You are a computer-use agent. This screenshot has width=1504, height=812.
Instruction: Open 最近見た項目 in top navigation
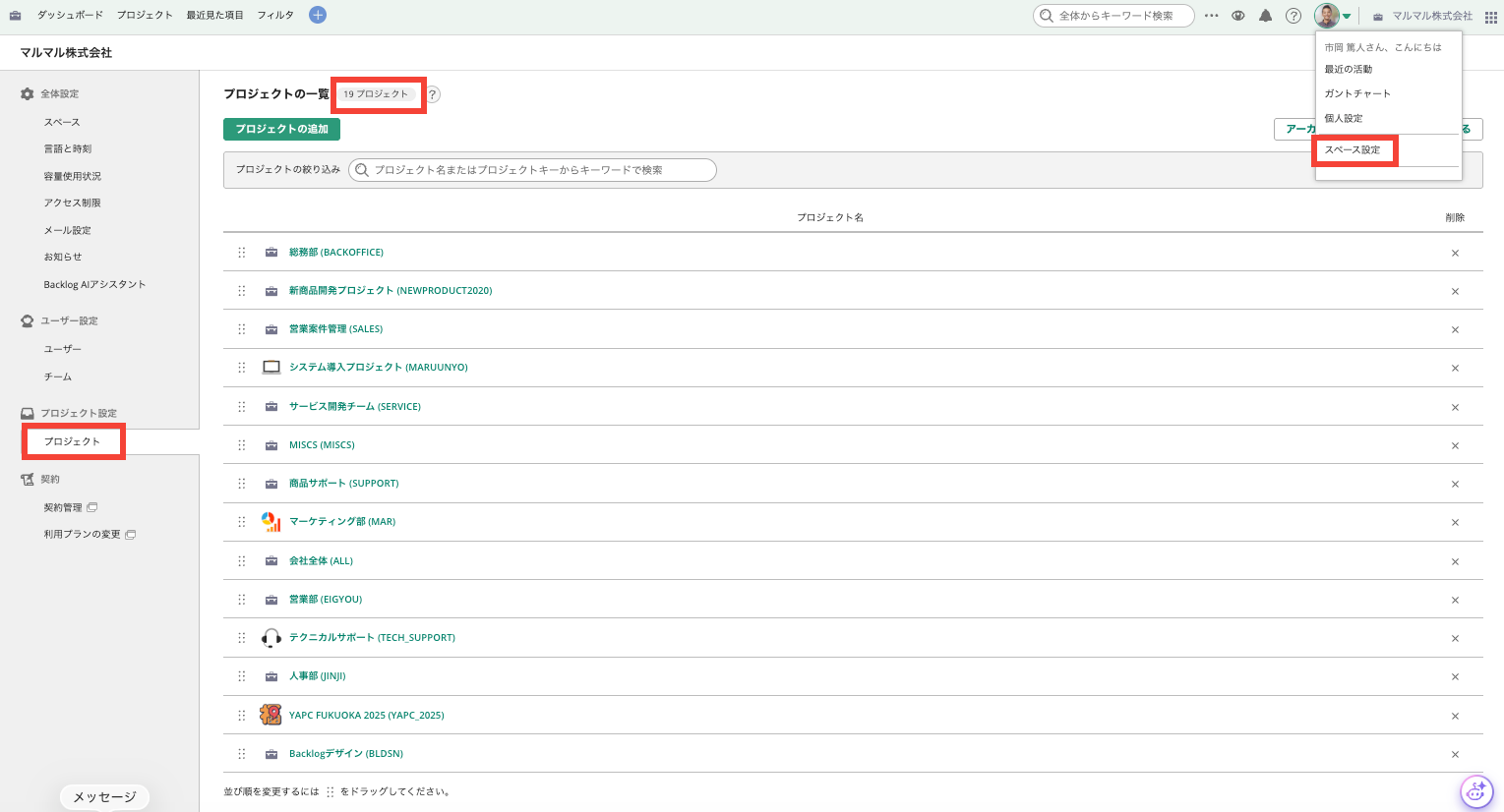[x=215, y=16]
